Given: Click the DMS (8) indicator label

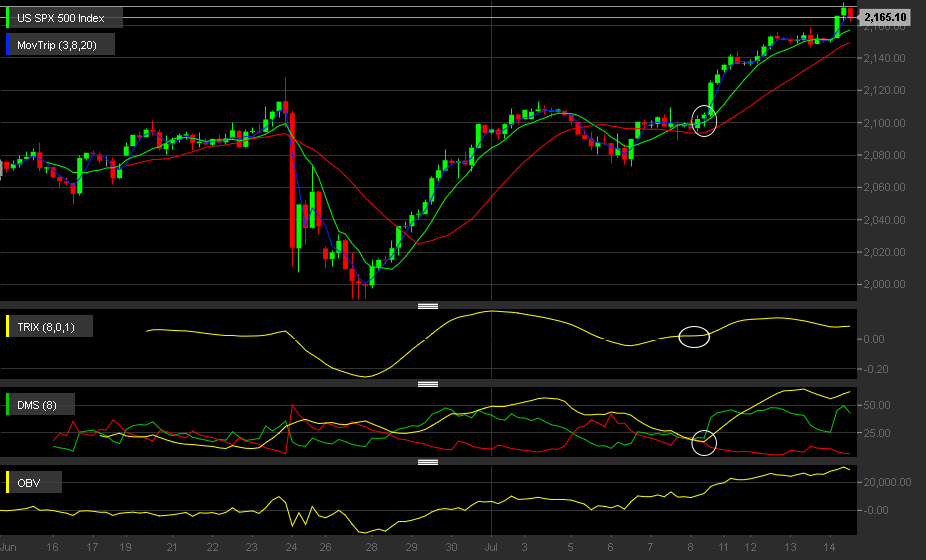Looking at the screenshot, I should pos(37,405).
